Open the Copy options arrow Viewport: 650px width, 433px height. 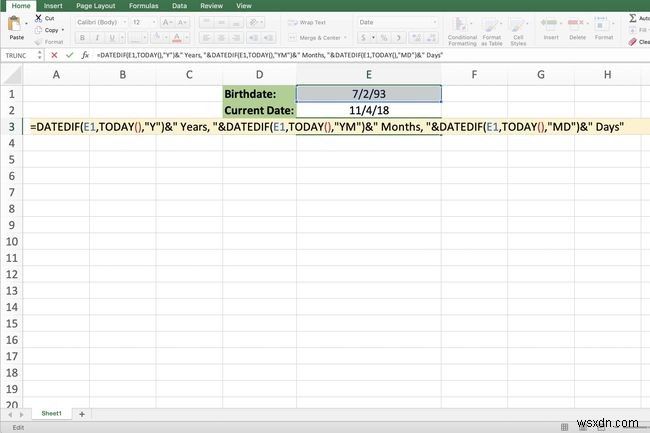[x=63, y=30]
